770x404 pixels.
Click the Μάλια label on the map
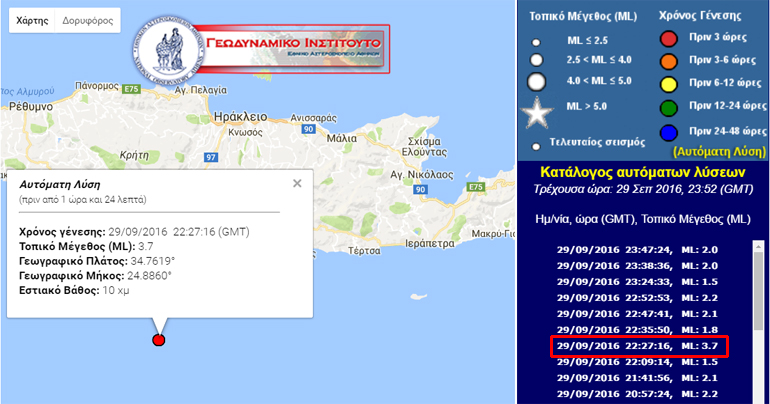click(x=342, y=138)
